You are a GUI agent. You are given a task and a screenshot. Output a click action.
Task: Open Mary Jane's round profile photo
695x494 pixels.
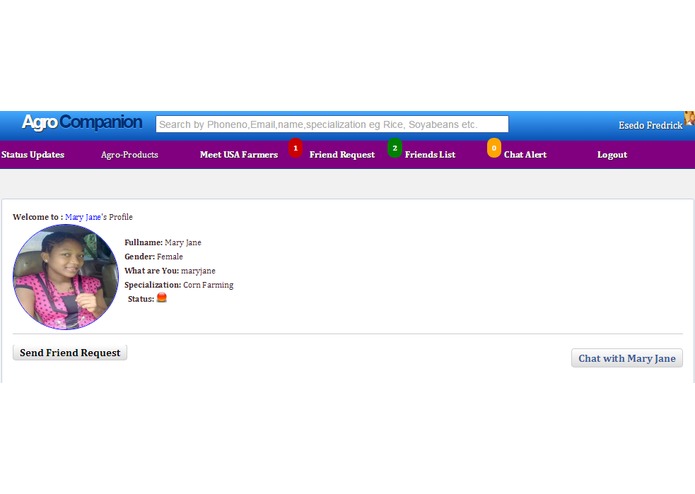(x=66, y=277)
